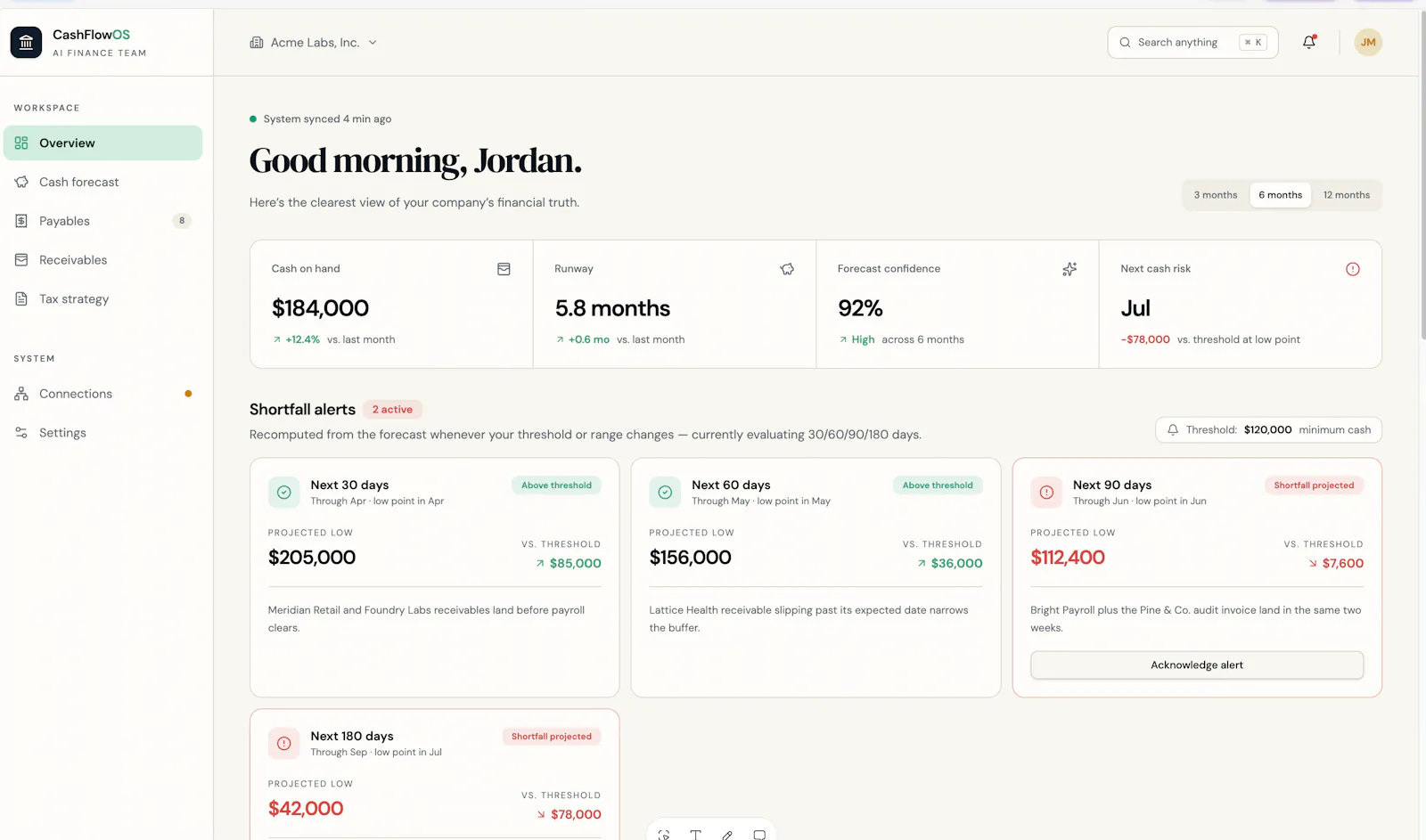
Task: Open Receivables in the sidebar
Action: pos(102,260)
